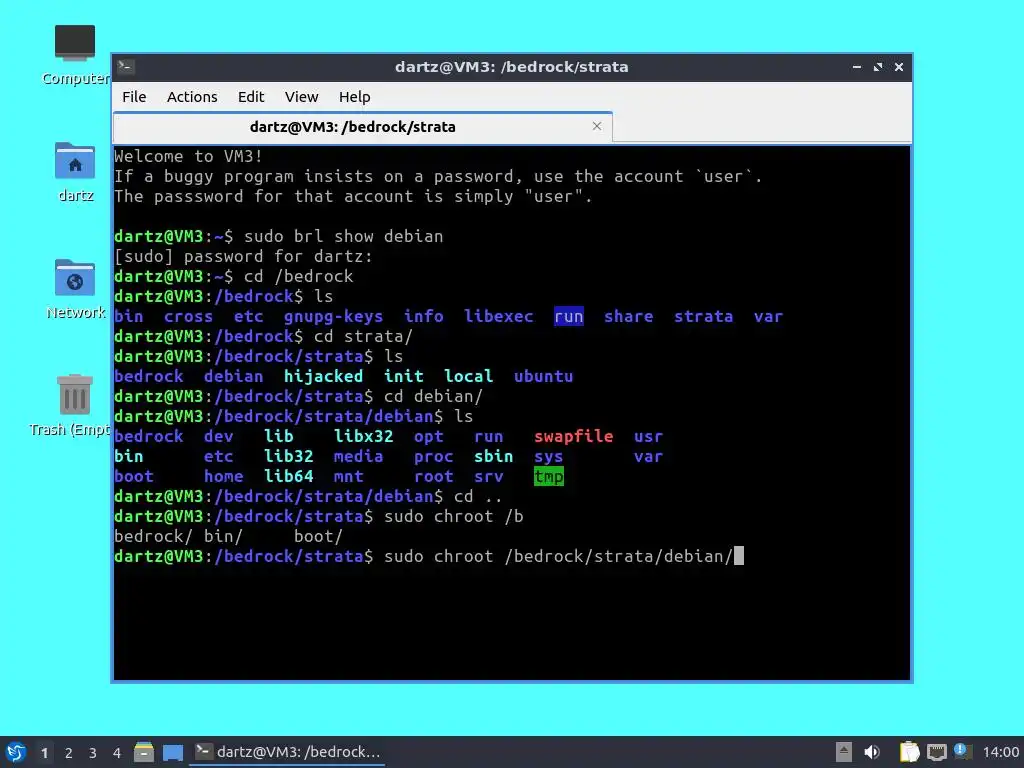
Task: Close the terminal tab with its X
Action: 597,126
